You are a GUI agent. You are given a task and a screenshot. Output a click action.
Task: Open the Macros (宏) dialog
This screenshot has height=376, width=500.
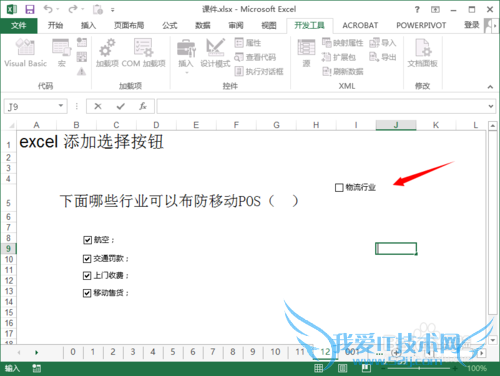pyautogui.click(x=62, y=53)
